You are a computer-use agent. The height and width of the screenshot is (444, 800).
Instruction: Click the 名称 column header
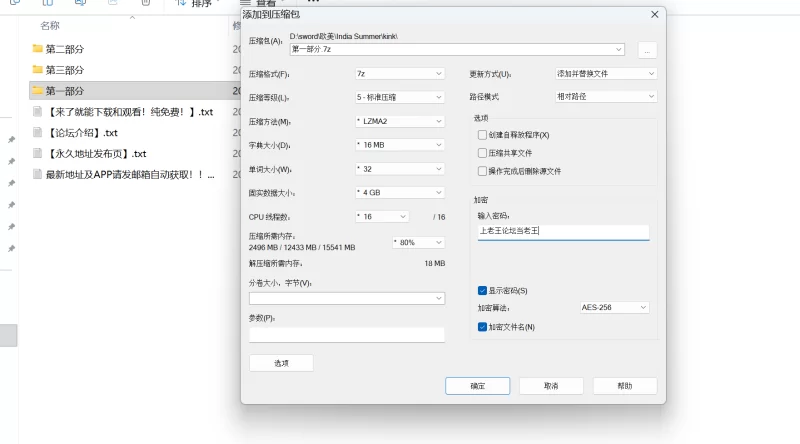(x=50, y=25)
